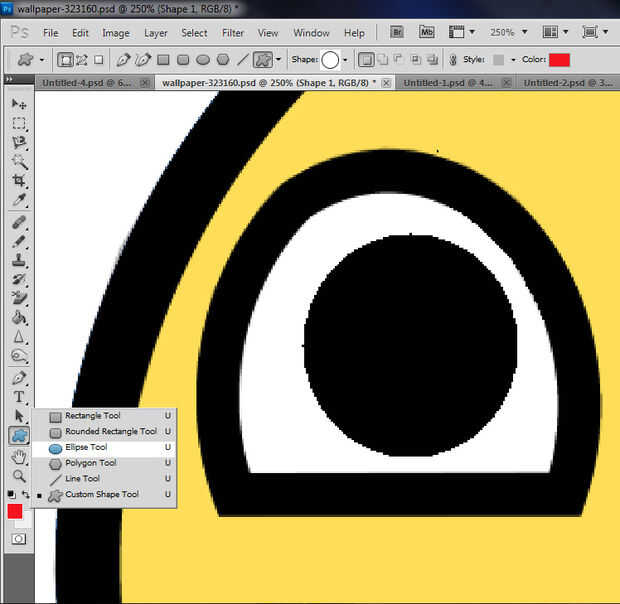The height and width of the screenshot is (604, 620).
Task: Toggle Exclude Overlapping Shape Areas option
Action: tap(433, 60)
